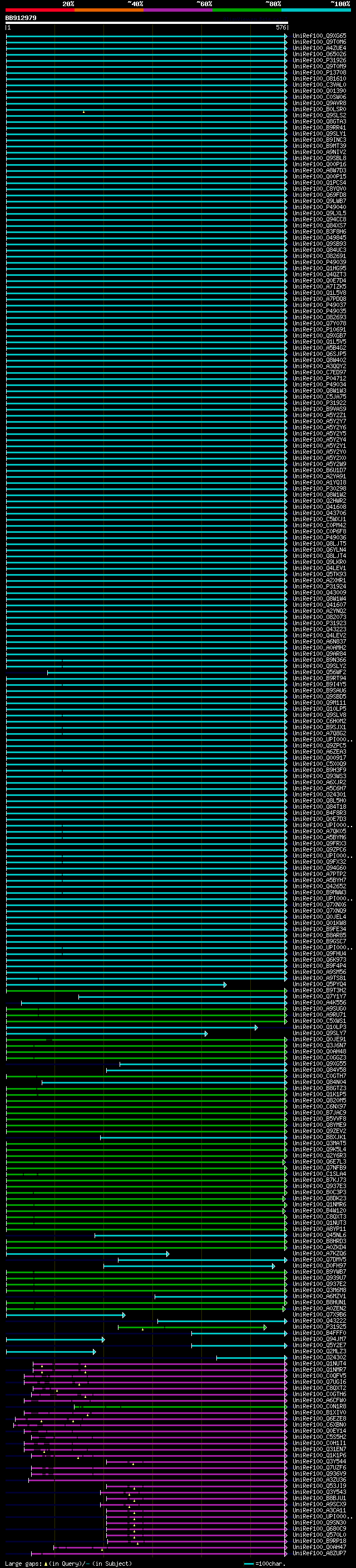Select label UniRef100_Q8GTA3
This screenshot has height=1568, width=356.
coord(319,121)
